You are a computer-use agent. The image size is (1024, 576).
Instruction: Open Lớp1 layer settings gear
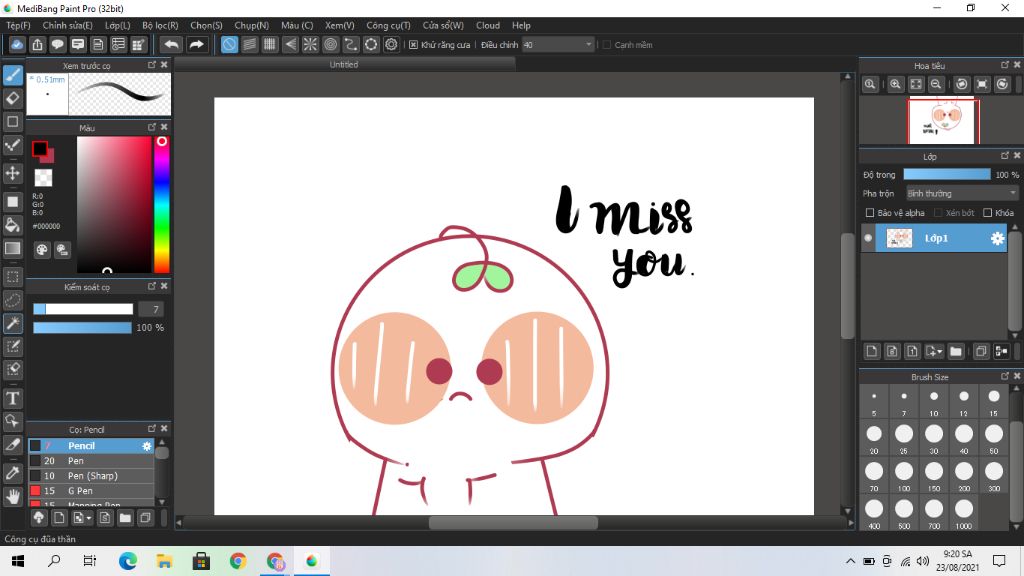[997, 238]
